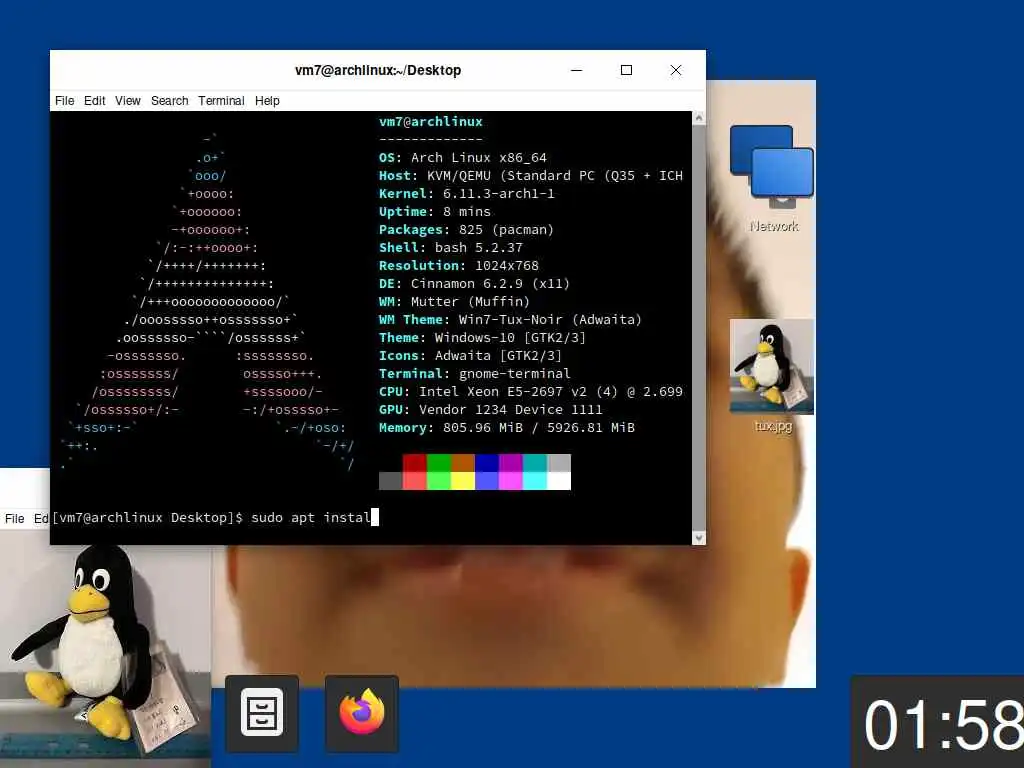This screenshot has height=768, width=1024.
Task: Click the 'Kernel: 6.11.3-arch1-1' line
Action: pos(466,193)
